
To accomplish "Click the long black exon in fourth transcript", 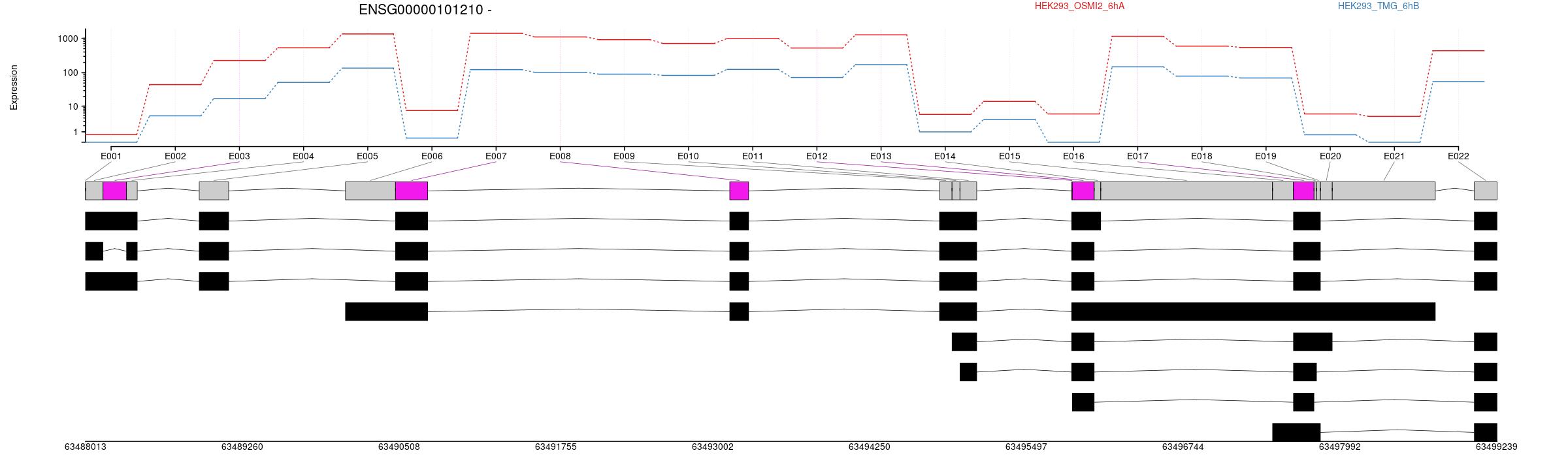I will coord(1254,311).
